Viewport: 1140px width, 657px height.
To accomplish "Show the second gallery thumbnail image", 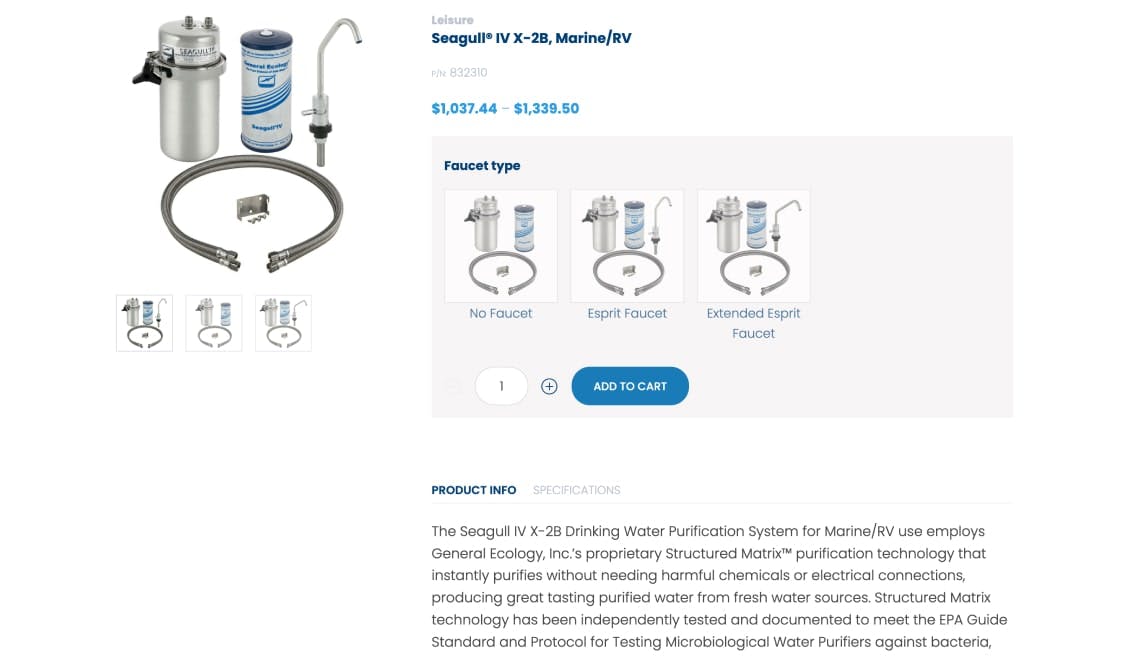I will 214,323.
